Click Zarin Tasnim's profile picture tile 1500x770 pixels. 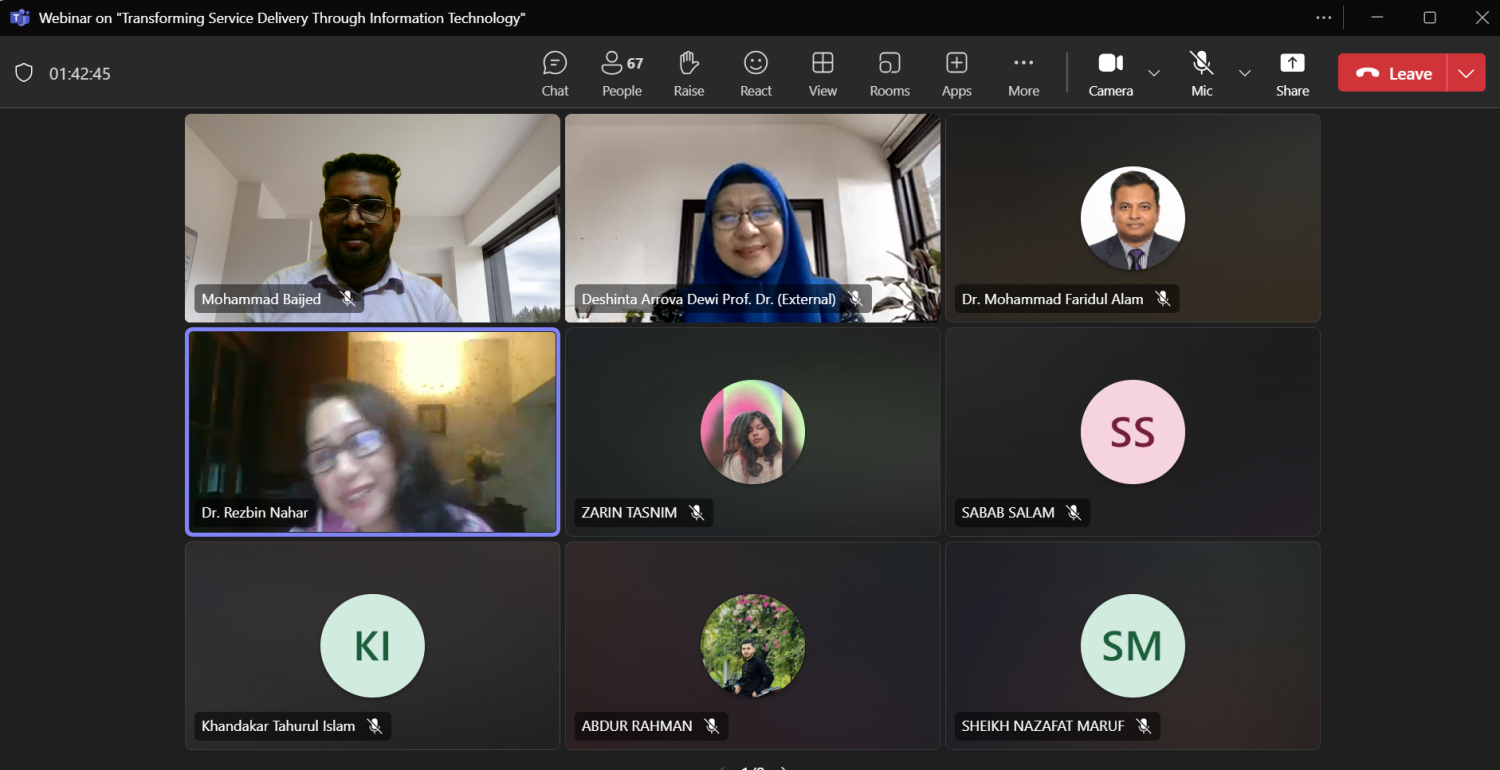point(752,431)
